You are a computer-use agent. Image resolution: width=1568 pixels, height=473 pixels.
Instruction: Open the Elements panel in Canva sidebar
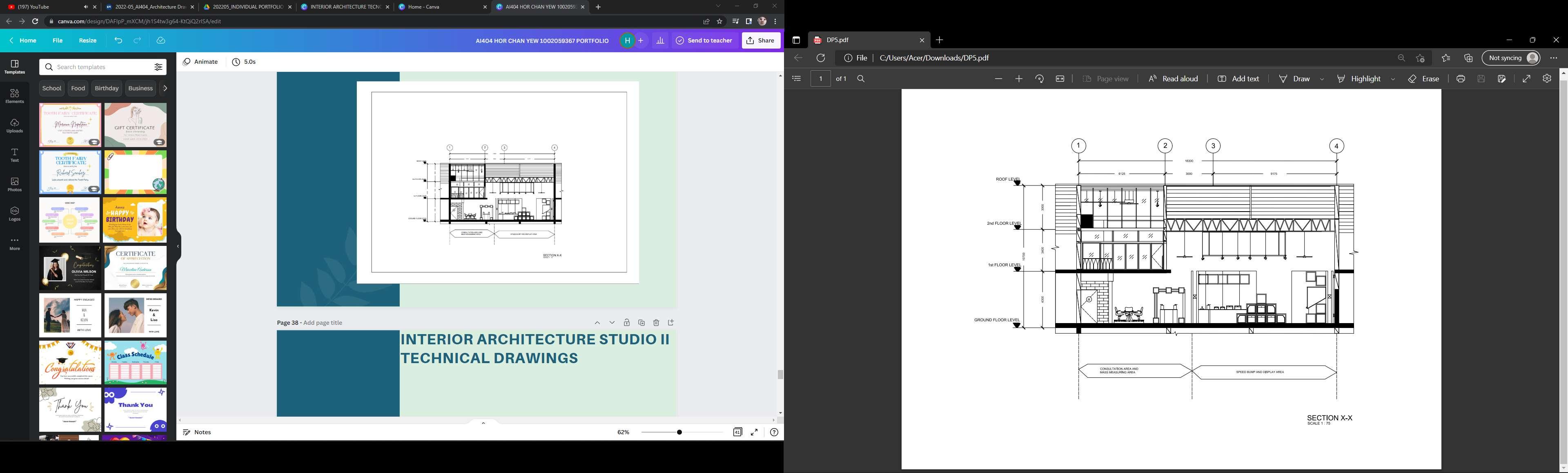click(15, 96)
